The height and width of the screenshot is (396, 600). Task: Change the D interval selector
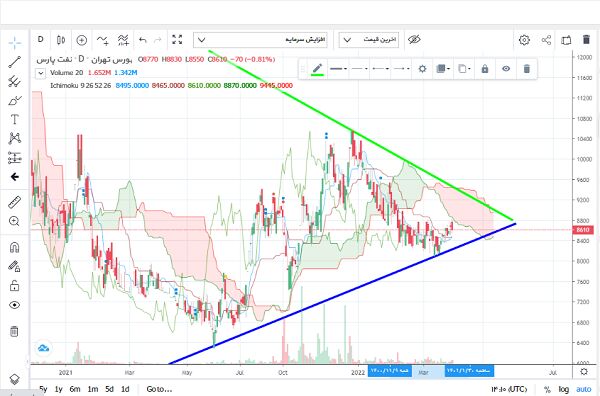pyautogui.click(x=41, y=39)
